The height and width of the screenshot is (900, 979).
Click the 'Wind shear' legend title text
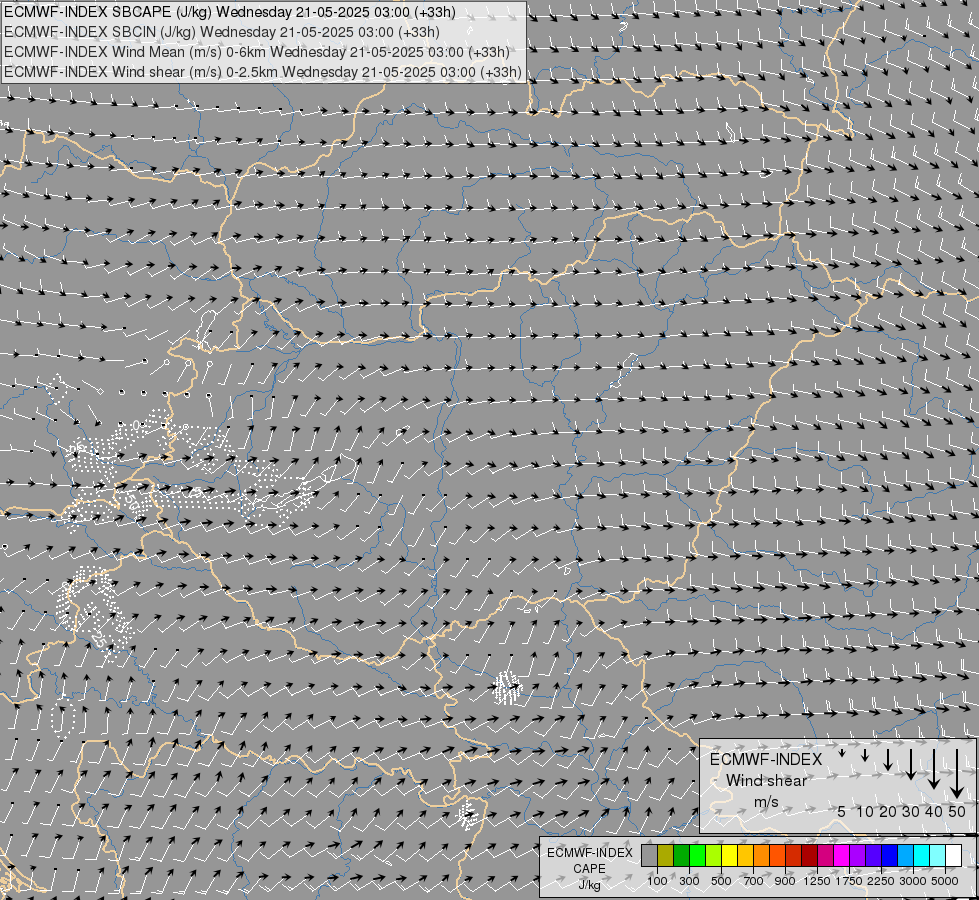766,781
